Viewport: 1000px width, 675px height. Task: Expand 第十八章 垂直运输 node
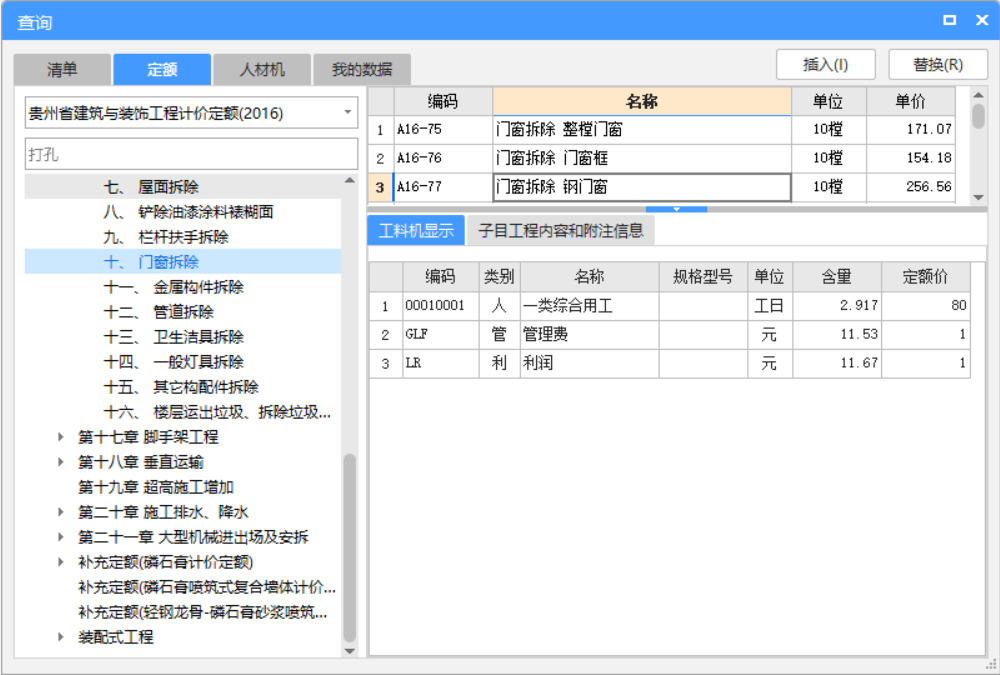[61, 462]
